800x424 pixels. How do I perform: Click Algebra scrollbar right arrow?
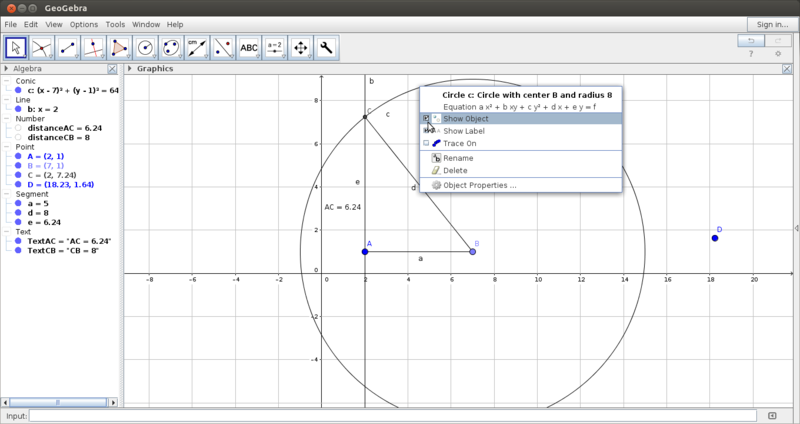[113, 403]
